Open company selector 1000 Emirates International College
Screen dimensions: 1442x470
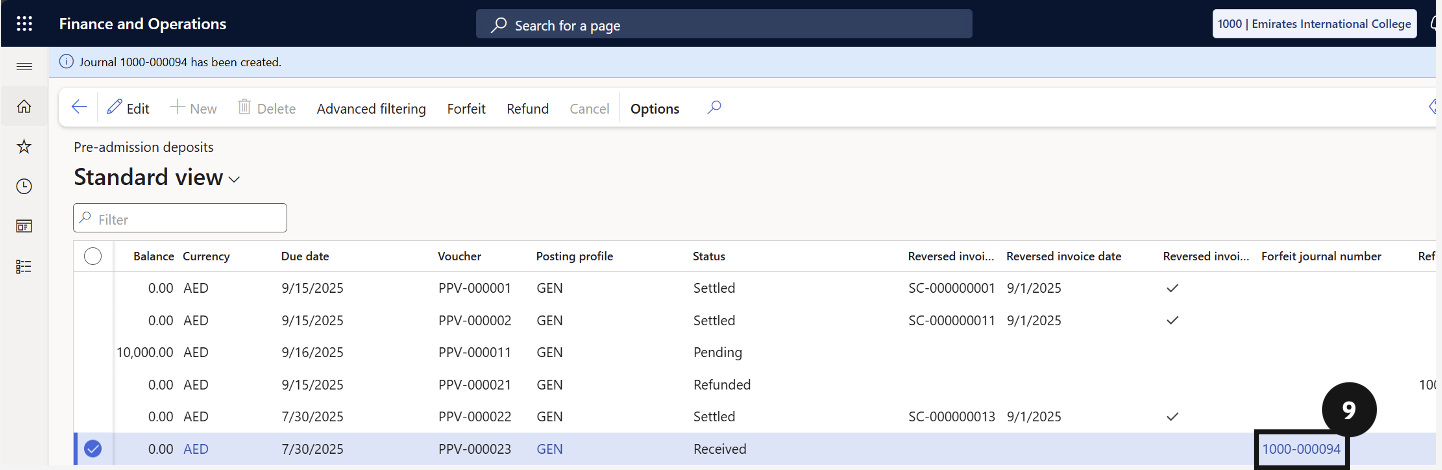(1314, 24)
